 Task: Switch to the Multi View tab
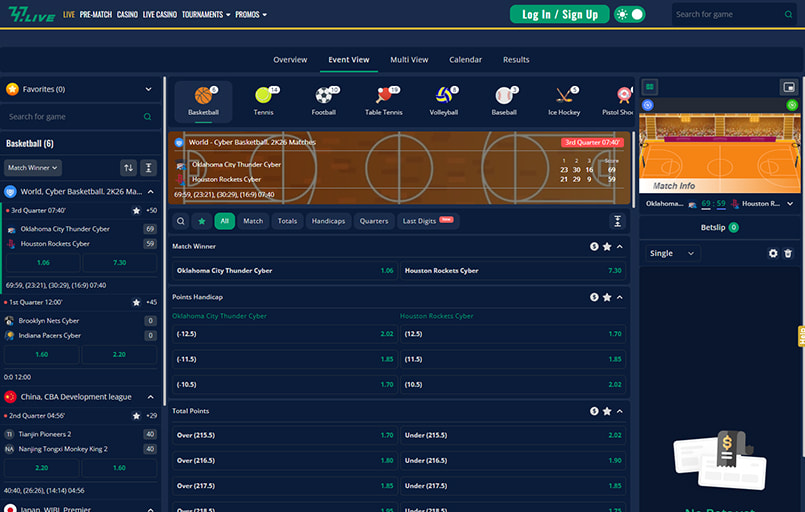click(x=409, y=60)
